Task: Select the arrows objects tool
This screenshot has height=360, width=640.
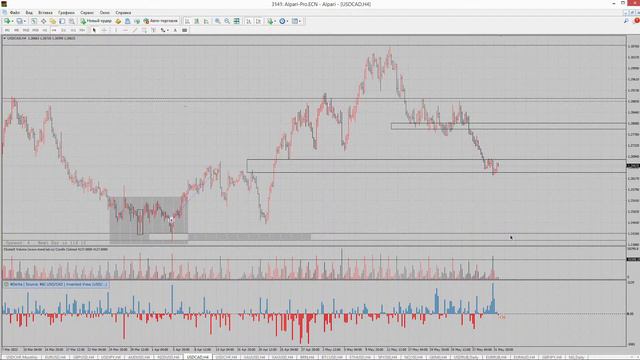Action: coord(162,30)
